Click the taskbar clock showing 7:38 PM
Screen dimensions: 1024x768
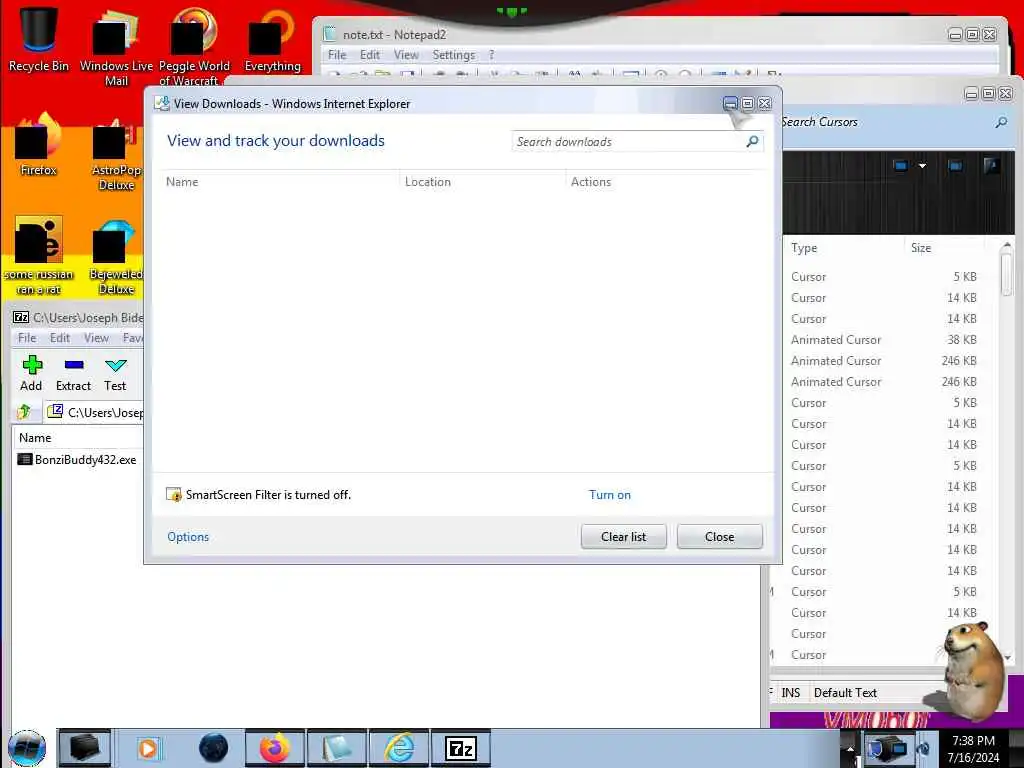pyautogui.click(x=973, y=748)
